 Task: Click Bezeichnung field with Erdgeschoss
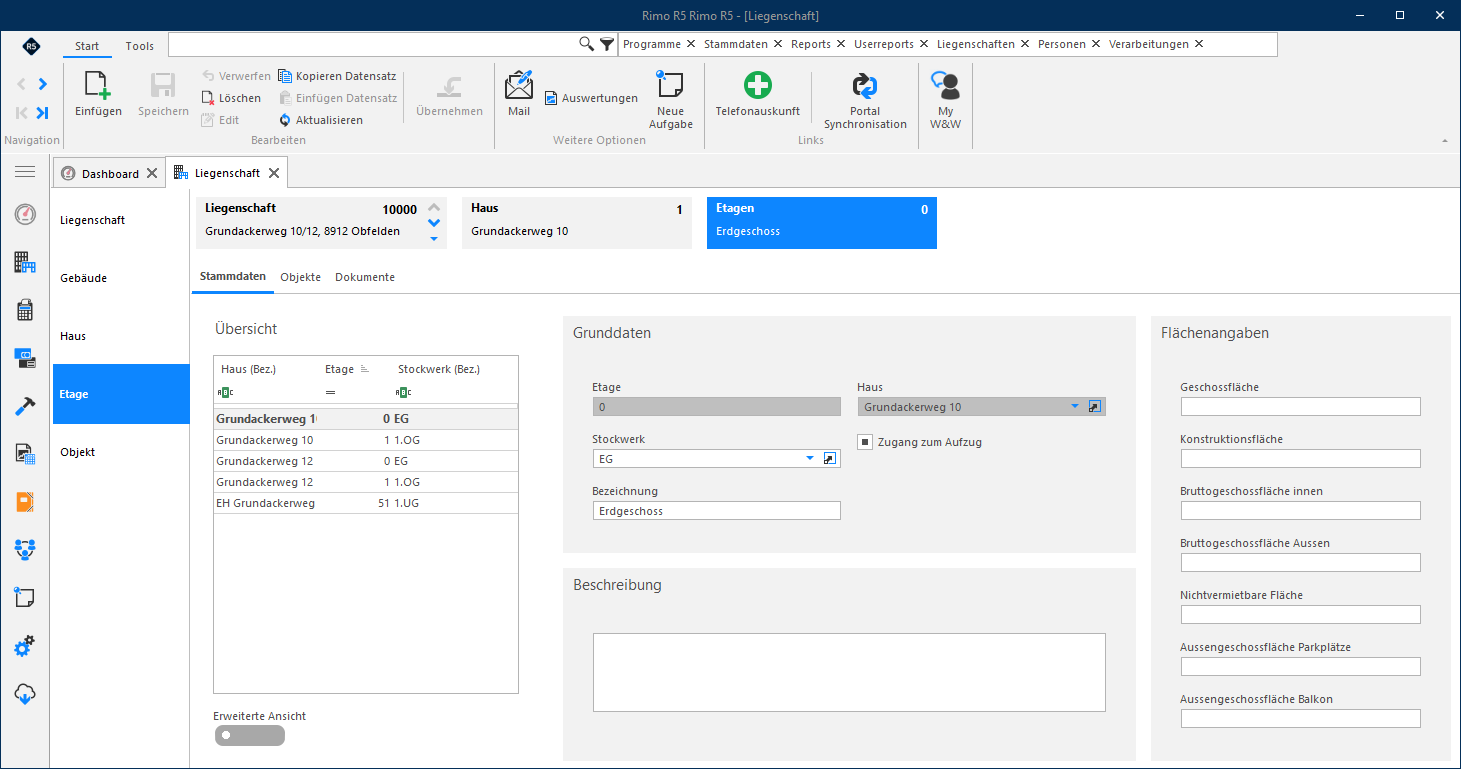716,511
